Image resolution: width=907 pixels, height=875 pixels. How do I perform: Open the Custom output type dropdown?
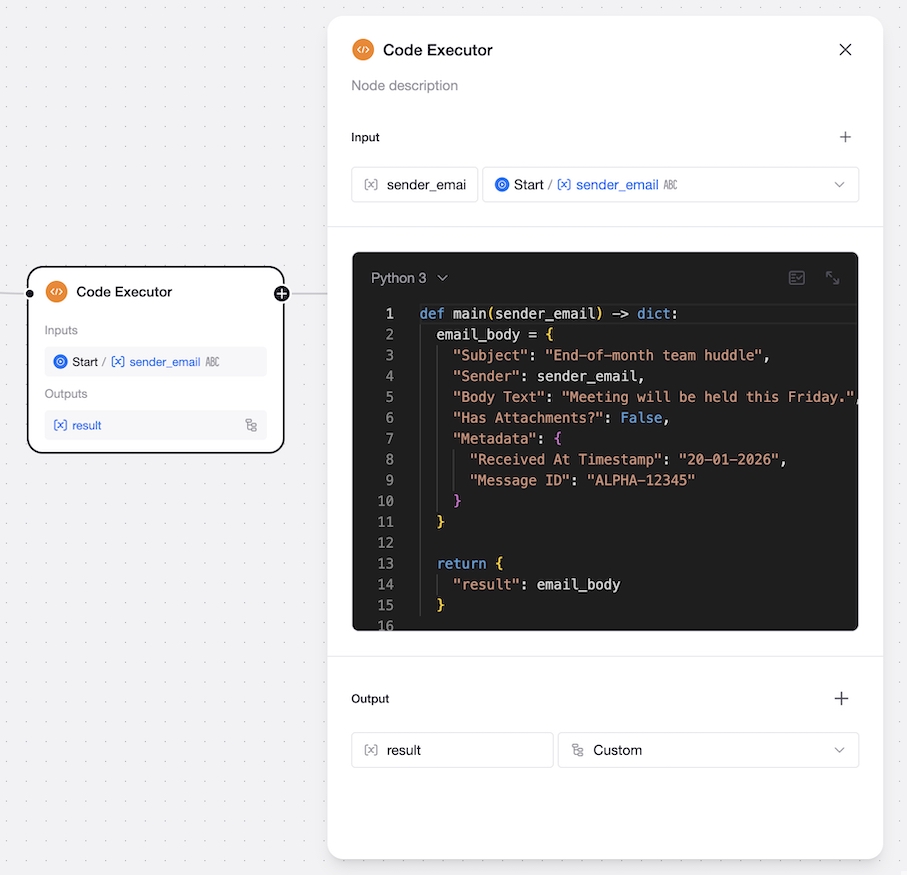pyautogui.click(x=708, y=750)
